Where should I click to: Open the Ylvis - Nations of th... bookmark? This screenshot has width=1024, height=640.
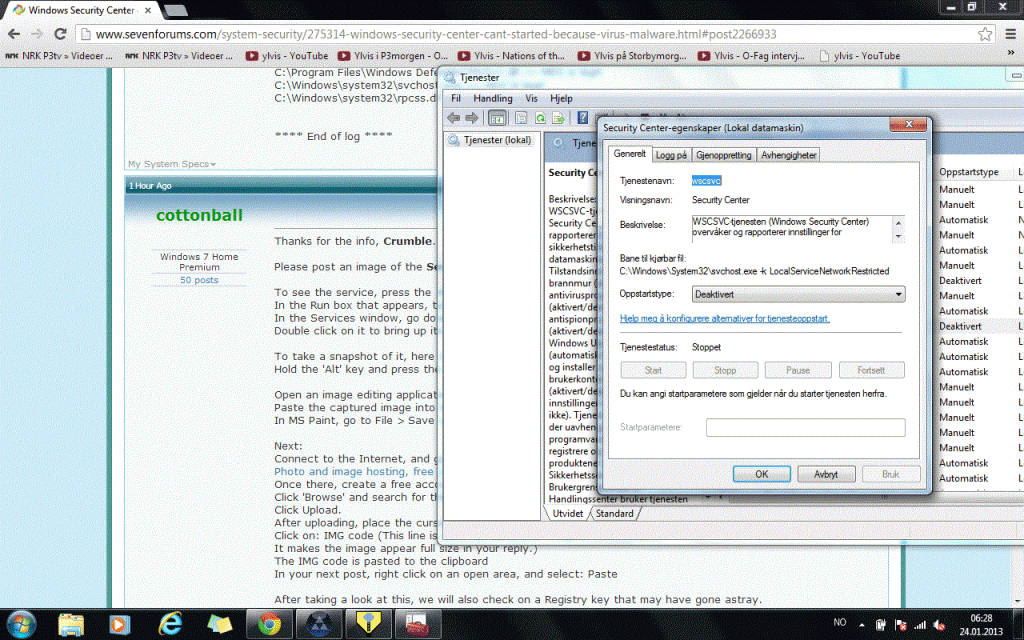click(x=511, y=56)
